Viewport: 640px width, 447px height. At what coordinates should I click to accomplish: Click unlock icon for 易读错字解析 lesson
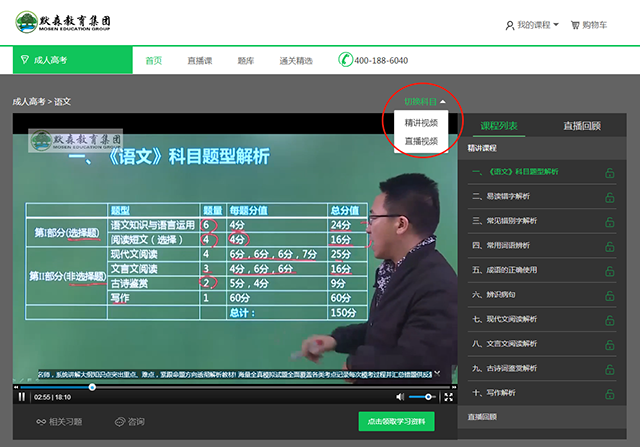tap(610, 198)
